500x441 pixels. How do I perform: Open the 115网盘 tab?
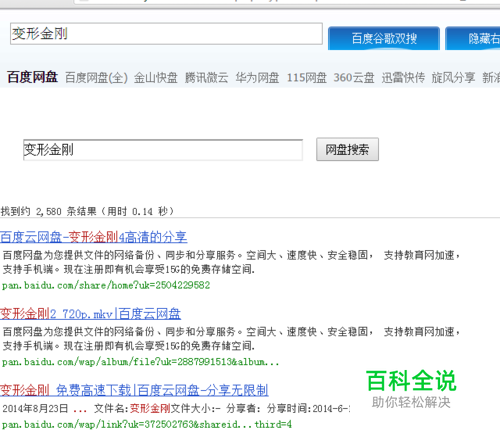click(x=307, y=78)
